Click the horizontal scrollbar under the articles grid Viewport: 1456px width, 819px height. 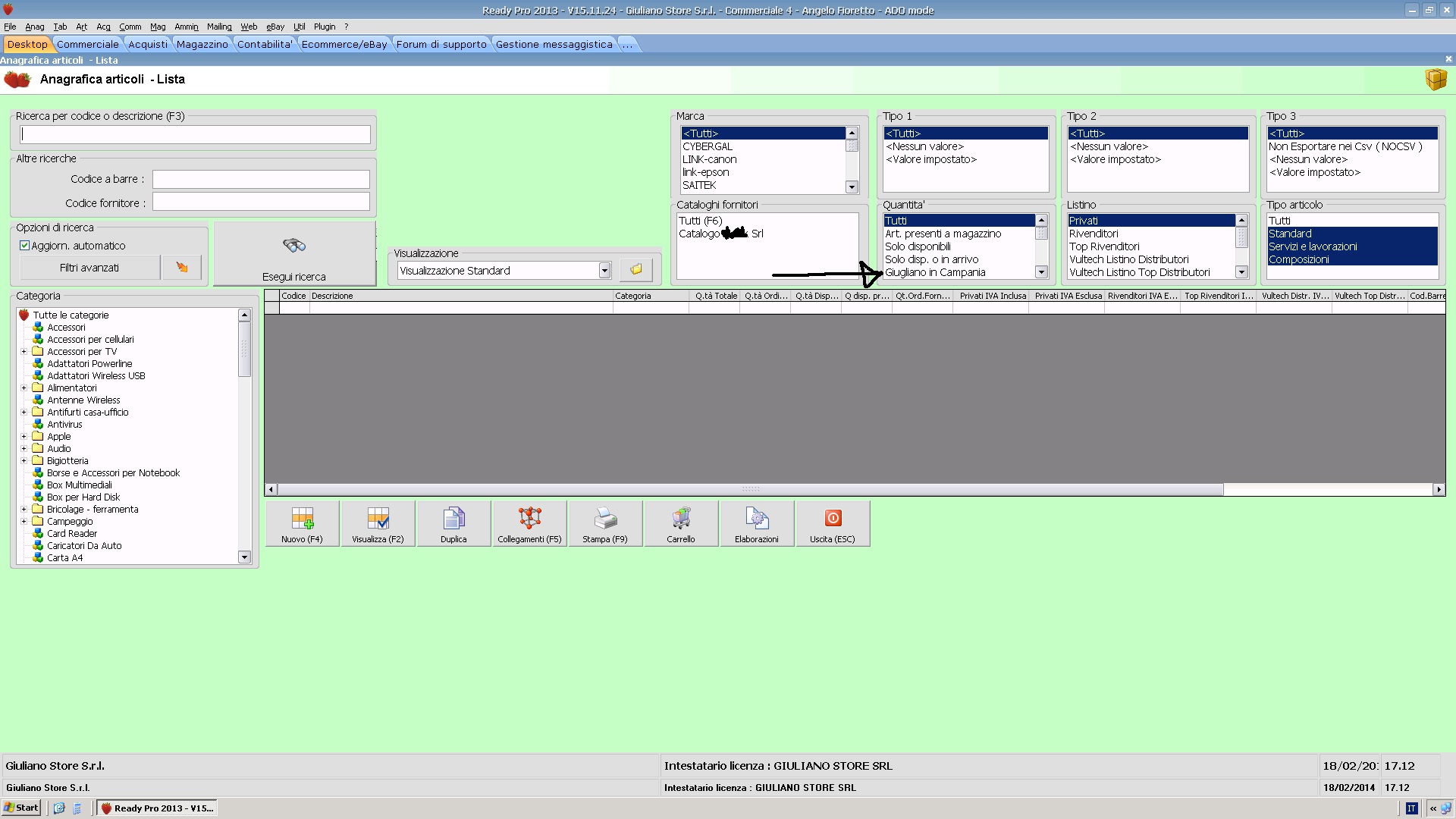pyautogui.click(x=751, y=490)
